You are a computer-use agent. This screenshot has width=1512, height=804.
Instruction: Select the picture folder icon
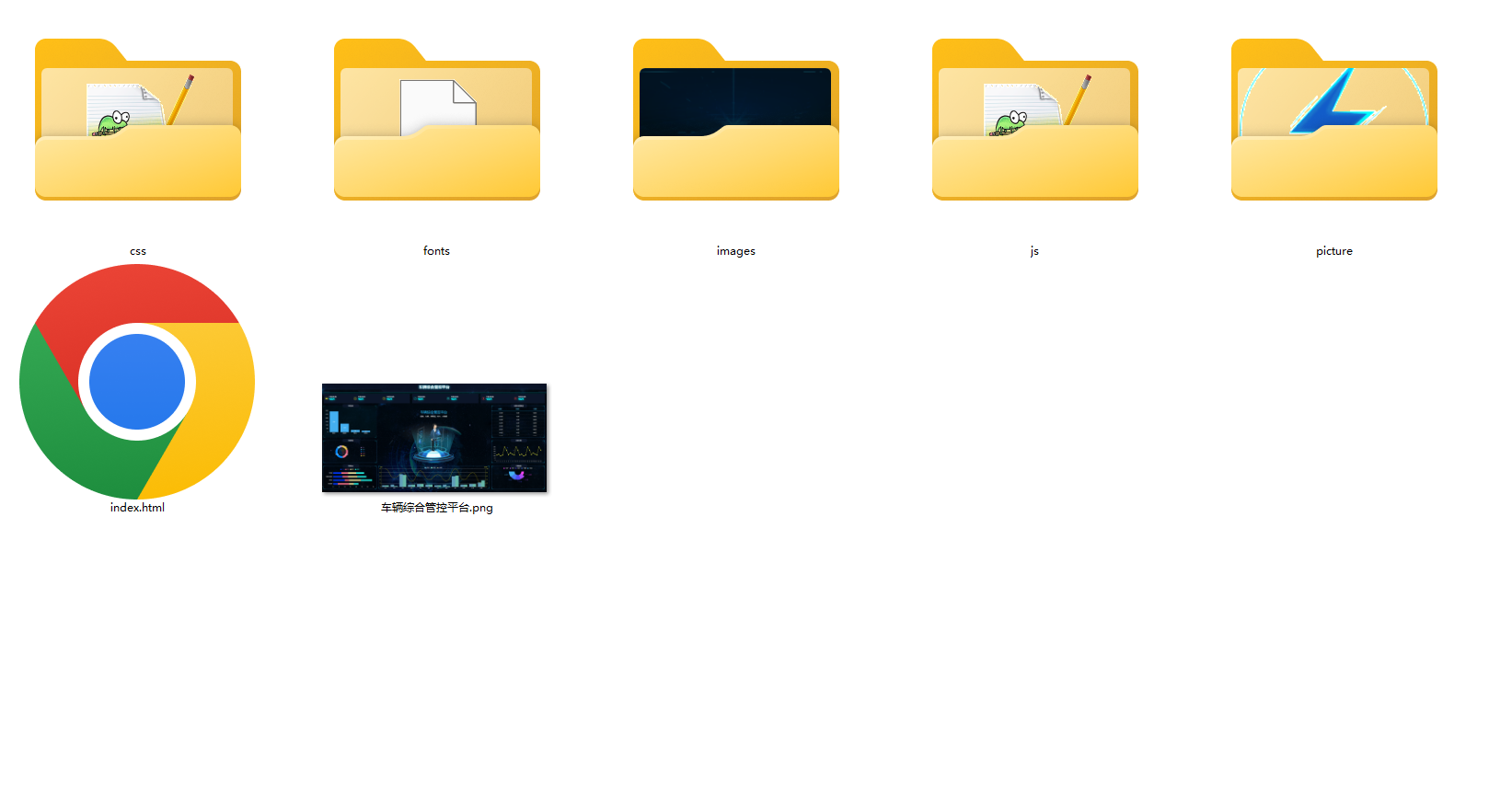[x=1334, y=120]
